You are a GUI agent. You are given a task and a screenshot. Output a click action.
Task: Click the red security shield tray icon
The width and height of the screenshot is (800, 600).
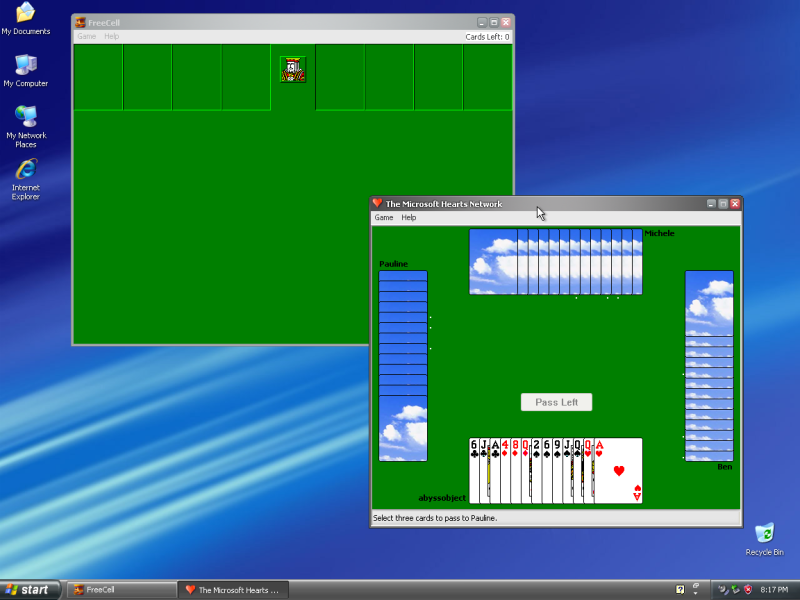[748, 590]
